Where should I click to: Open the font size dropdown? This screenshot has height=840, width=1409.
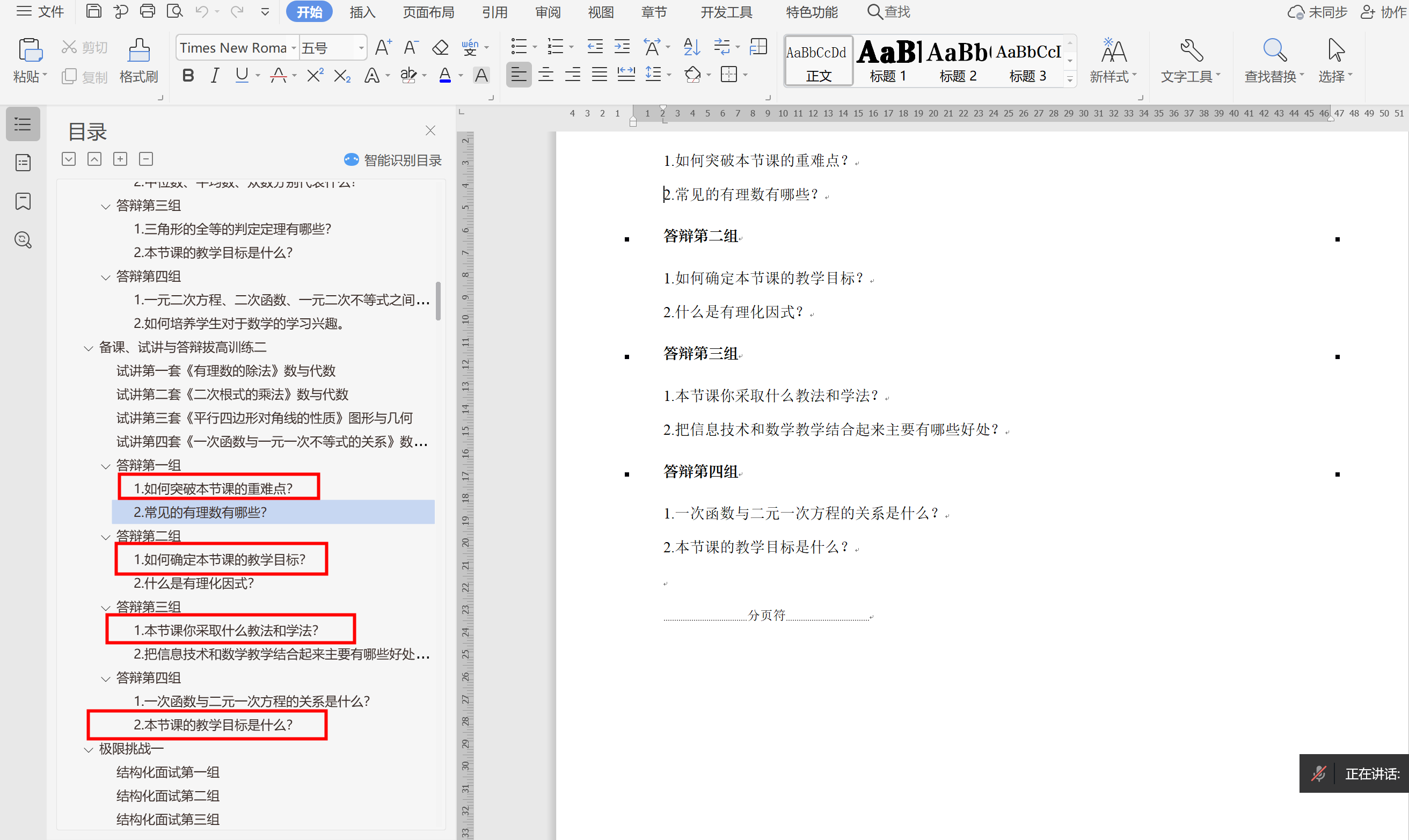tap(361, 48)
